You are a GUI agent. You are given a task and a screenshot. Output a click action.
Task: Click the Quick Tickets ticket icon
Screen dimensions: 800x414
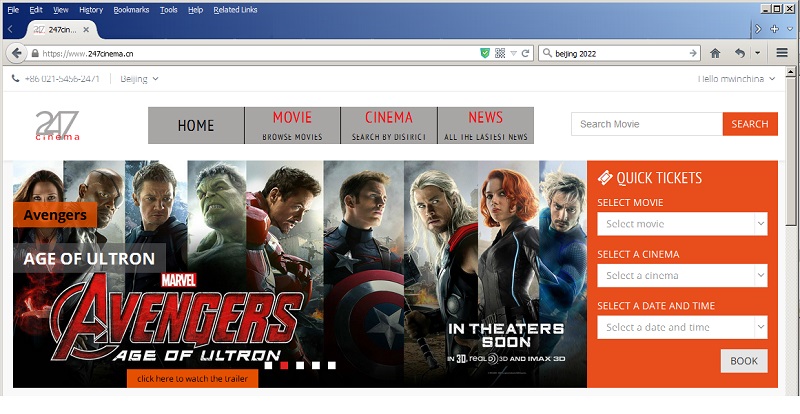tap(605, 178)
